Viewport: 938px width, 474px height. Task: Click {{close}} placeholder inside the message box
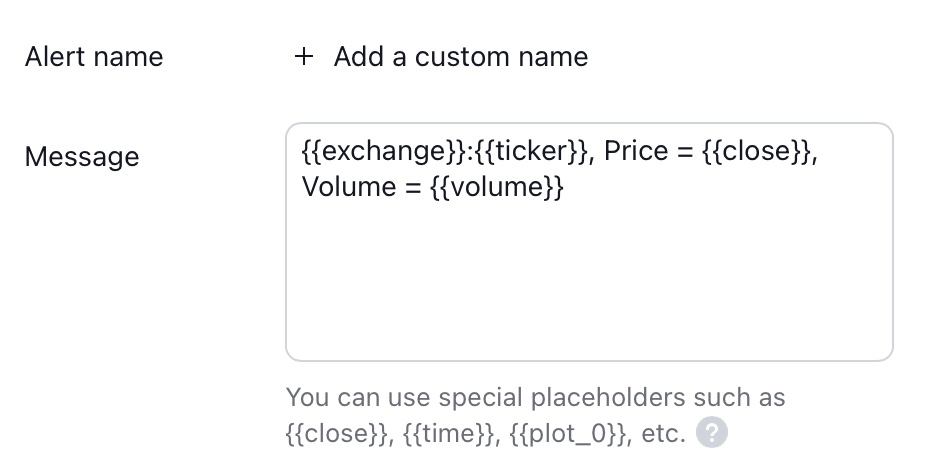point(757,152)
